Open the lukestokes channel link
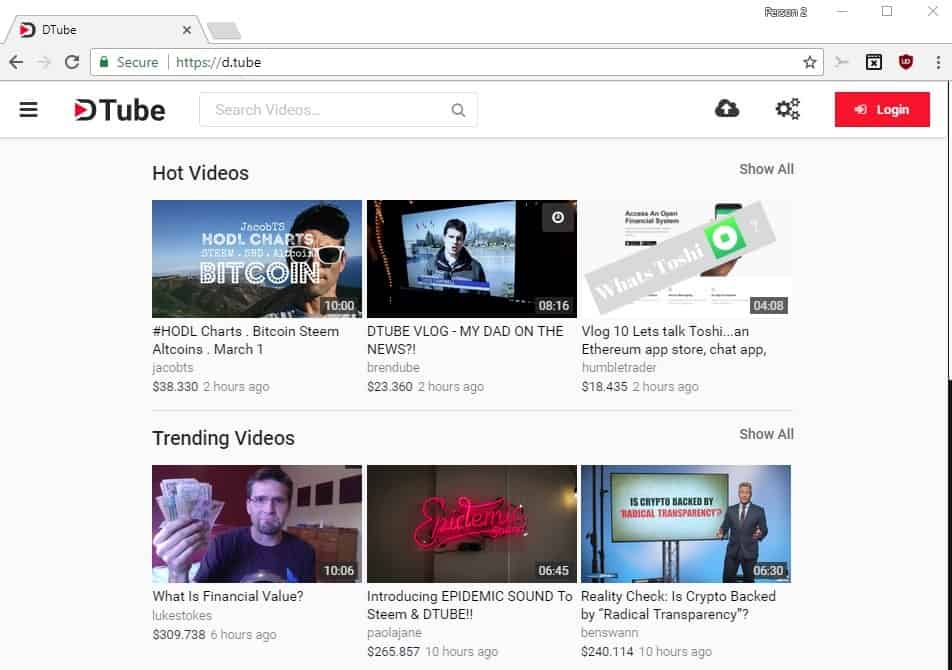The width and height of the screenshot is (952, 670). [x=183, y=616]
